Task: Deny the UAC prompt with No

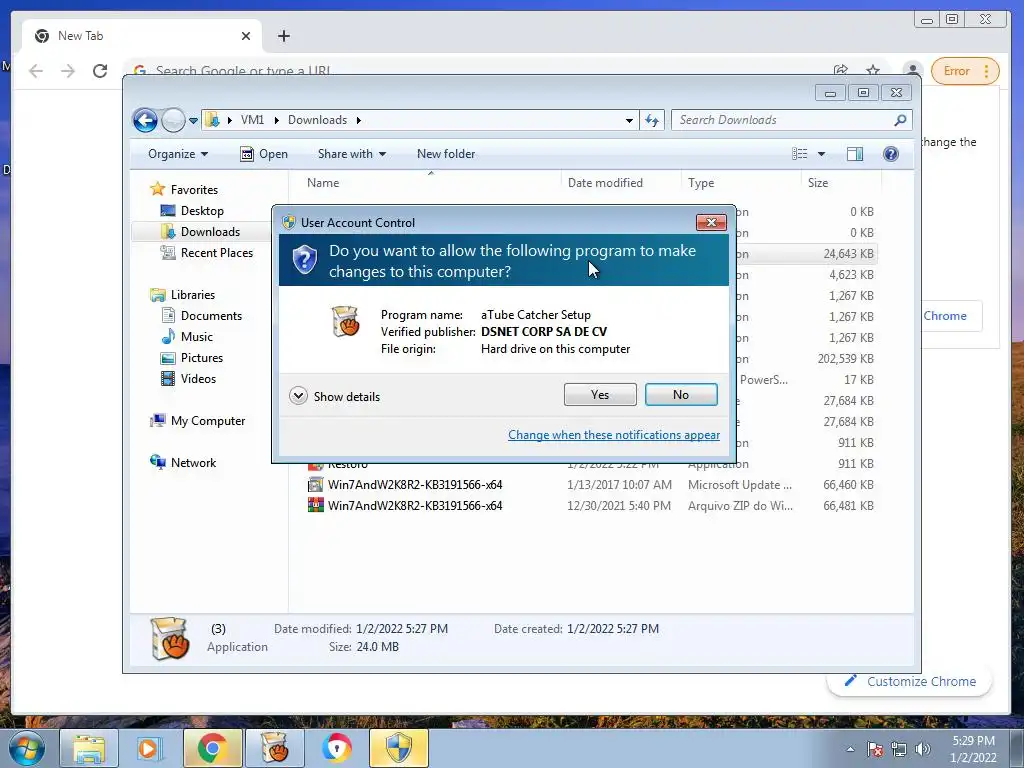Action: 680,394
